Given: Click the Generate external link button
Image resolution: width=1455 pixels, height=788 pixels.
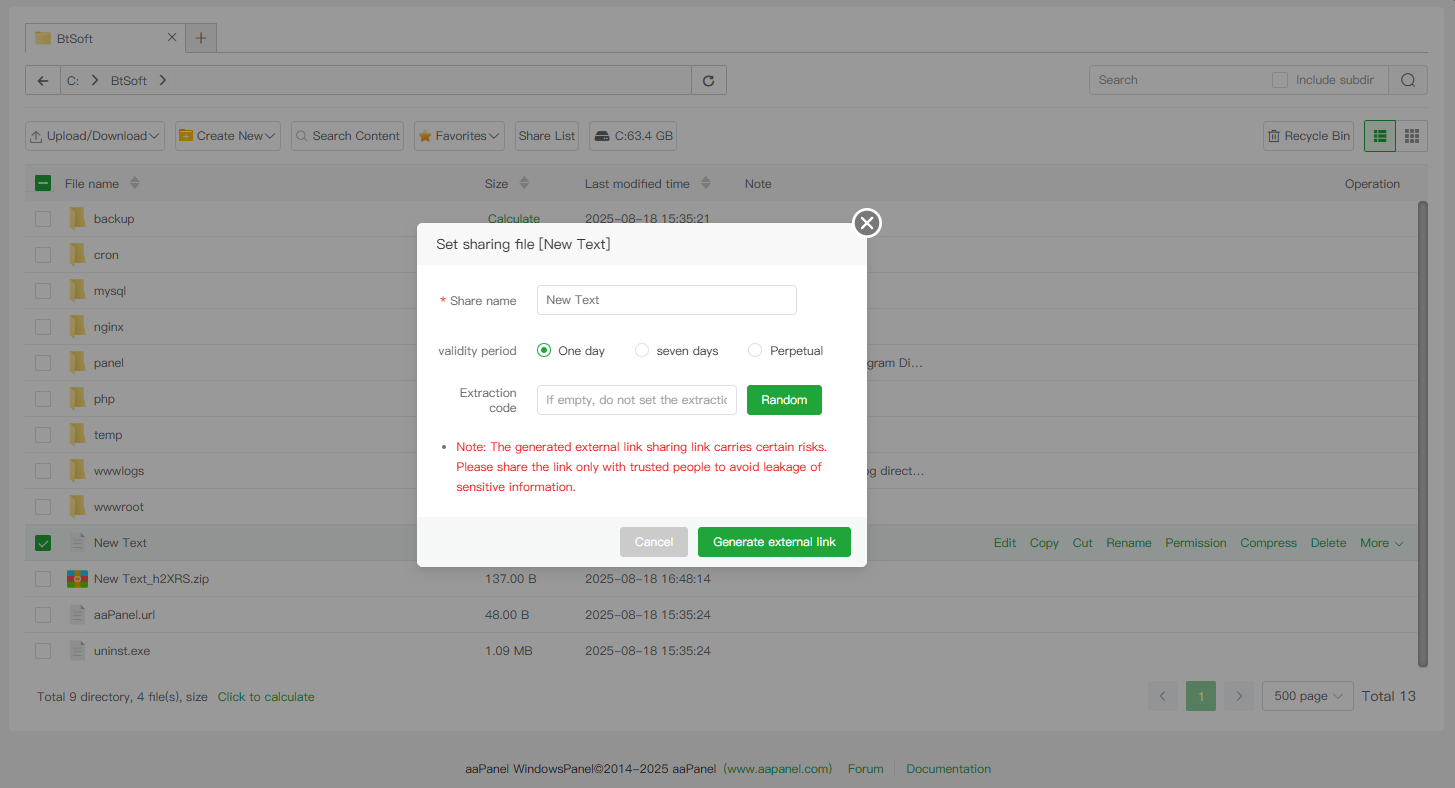Looking at the screenshot, I should [774, 542].
